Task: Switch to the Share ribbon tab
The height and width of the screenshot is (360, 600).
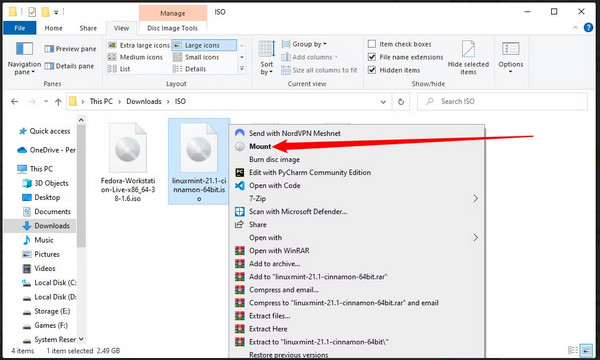Action: pyautogui.click(x=88, y=28)
